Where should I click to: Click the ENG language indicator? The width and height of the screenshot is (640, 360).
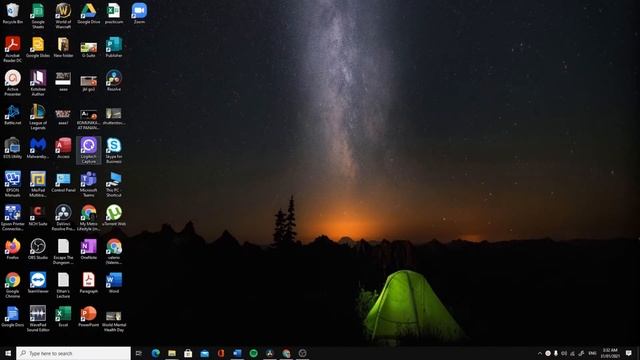(x=593, y=353)
